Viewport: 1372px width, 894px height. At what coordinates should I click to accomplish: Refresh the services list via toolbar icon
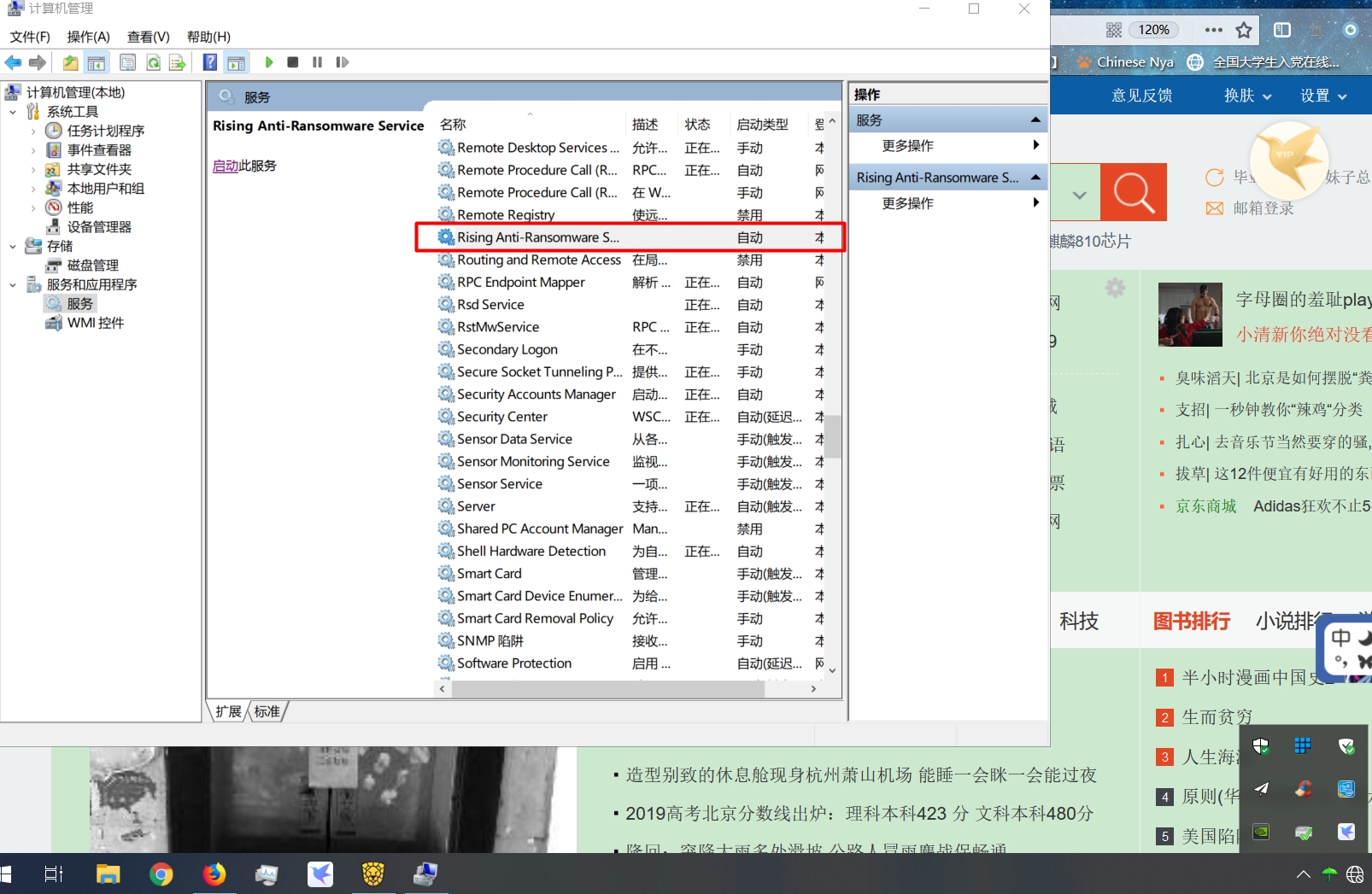point(153,62)
